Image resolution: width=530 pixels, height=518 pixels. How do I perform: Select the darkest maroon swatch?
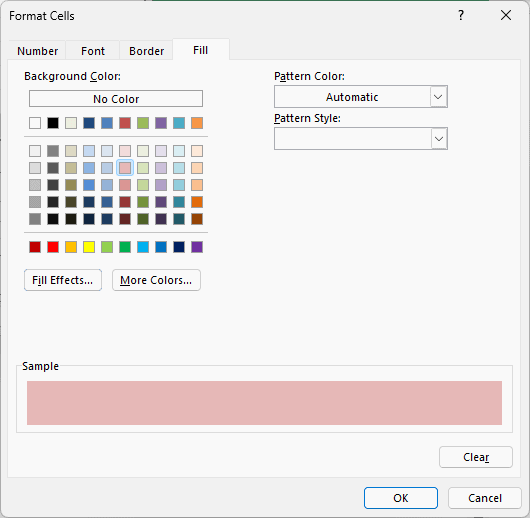click(x=125, y=219)
